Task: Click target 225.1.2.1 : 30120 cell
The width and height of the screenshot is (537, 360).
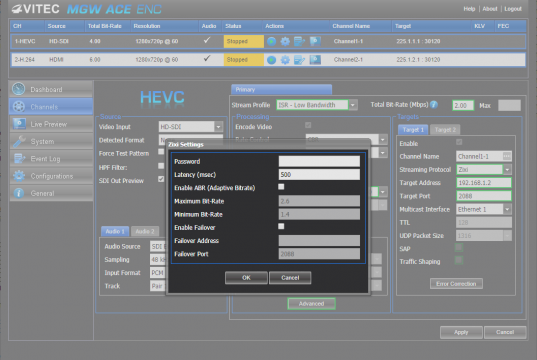Action: 418,60
